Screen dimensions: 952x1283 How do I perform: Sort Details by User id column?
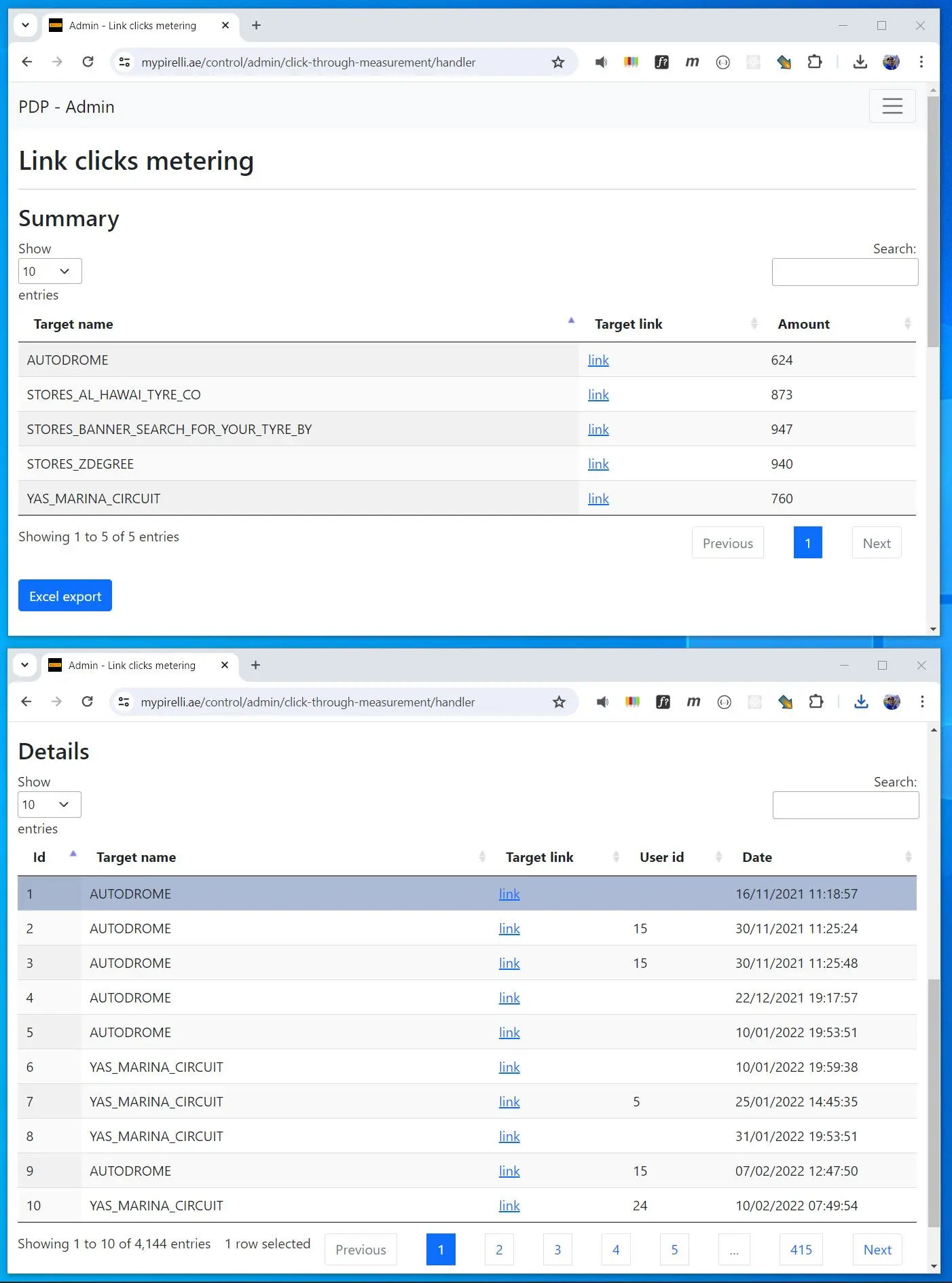(676, 857)
